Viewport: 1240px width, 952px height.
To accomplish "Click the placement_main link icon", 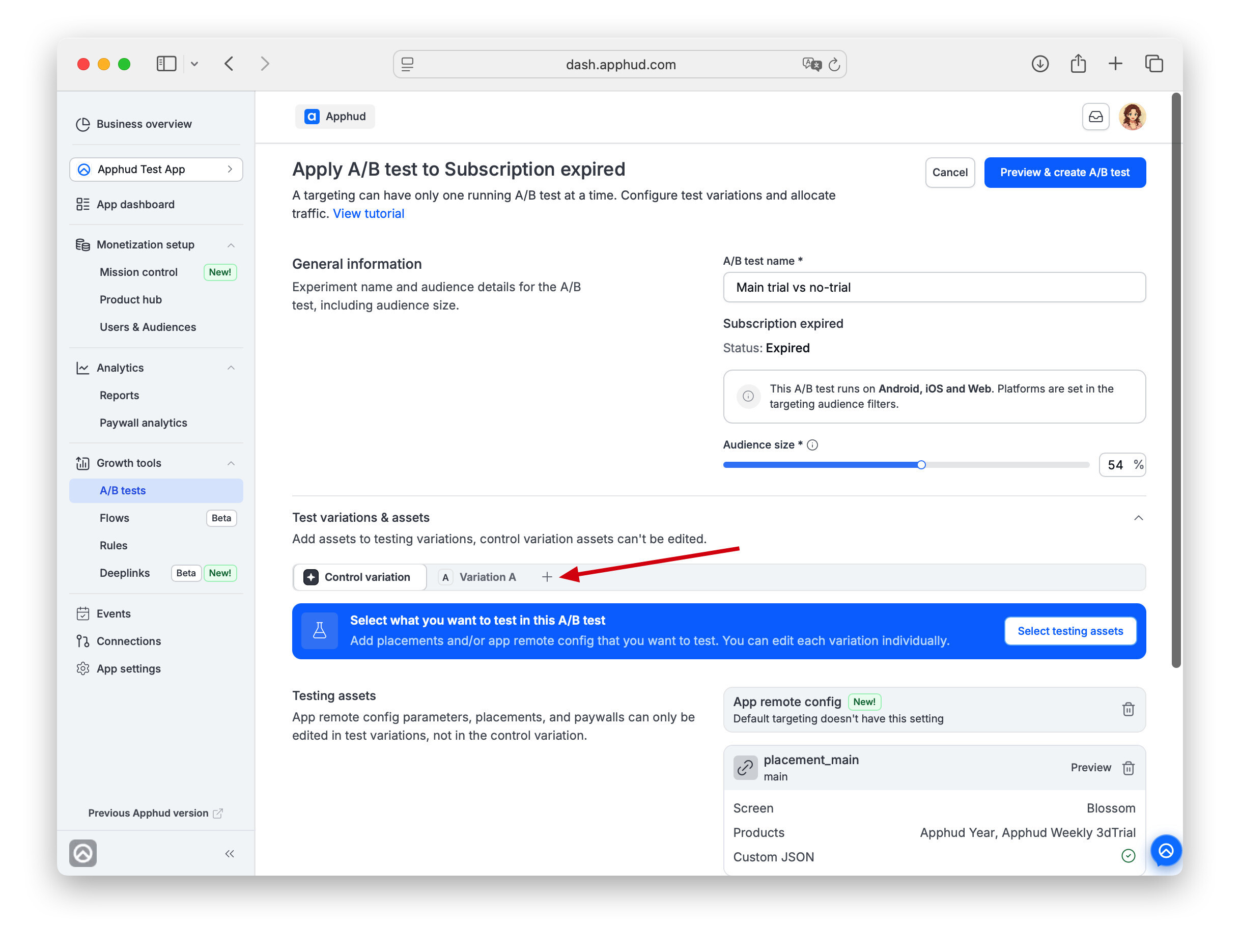I will tap(745, 767).
